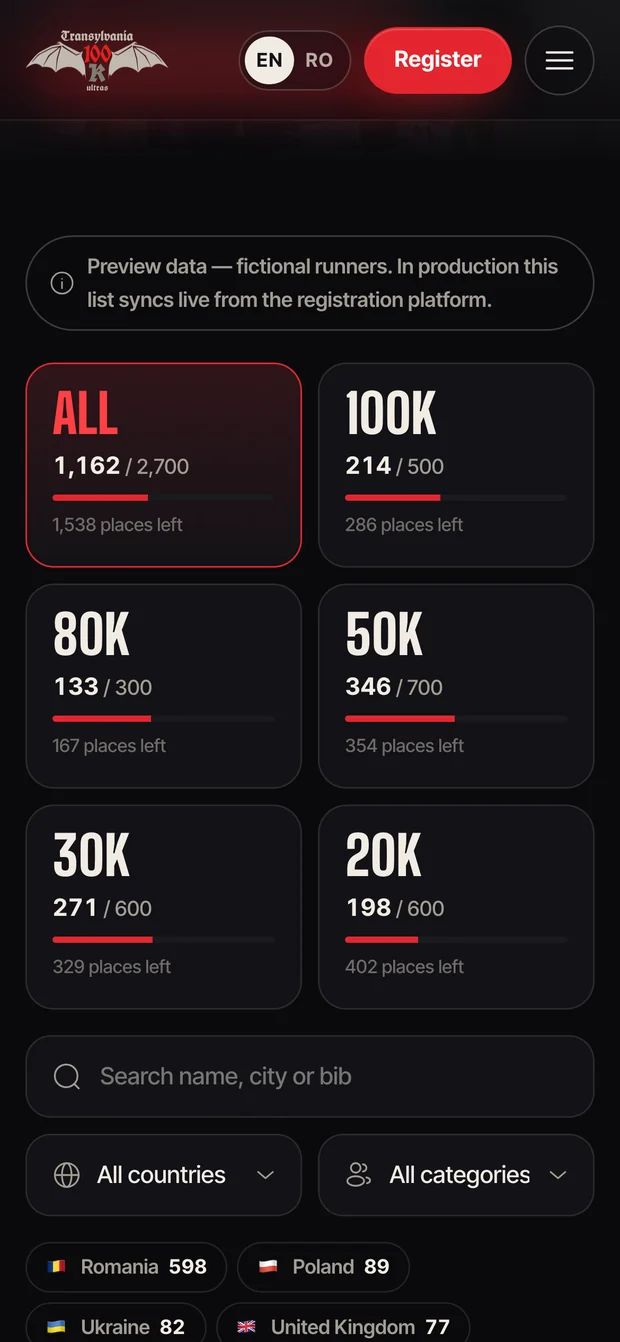The image size is (620, 1342).
Task: Filter by Ukraine 82 chip
Action: [x=116, y=1324]
